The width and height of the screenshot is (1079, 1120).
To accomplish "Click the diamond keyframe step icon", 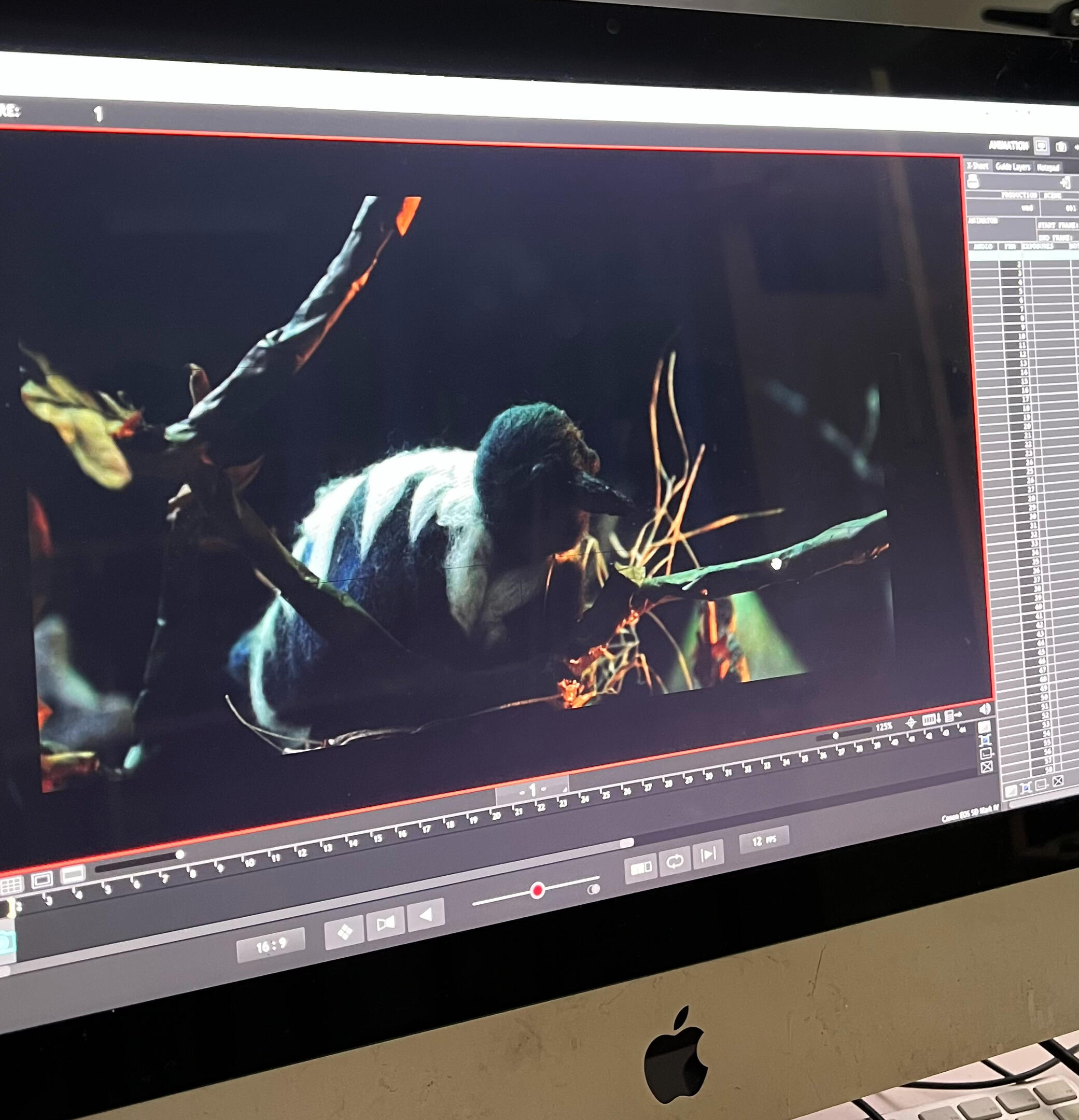I will [x=344, y=932].
